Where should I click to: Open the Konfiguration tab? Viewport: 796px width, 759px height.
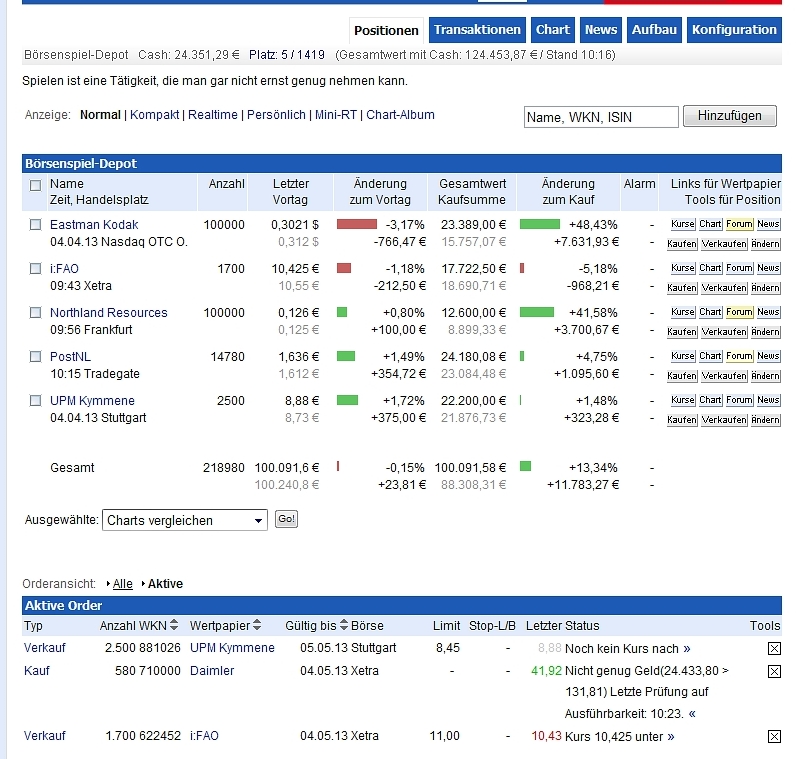coord(734,30)
